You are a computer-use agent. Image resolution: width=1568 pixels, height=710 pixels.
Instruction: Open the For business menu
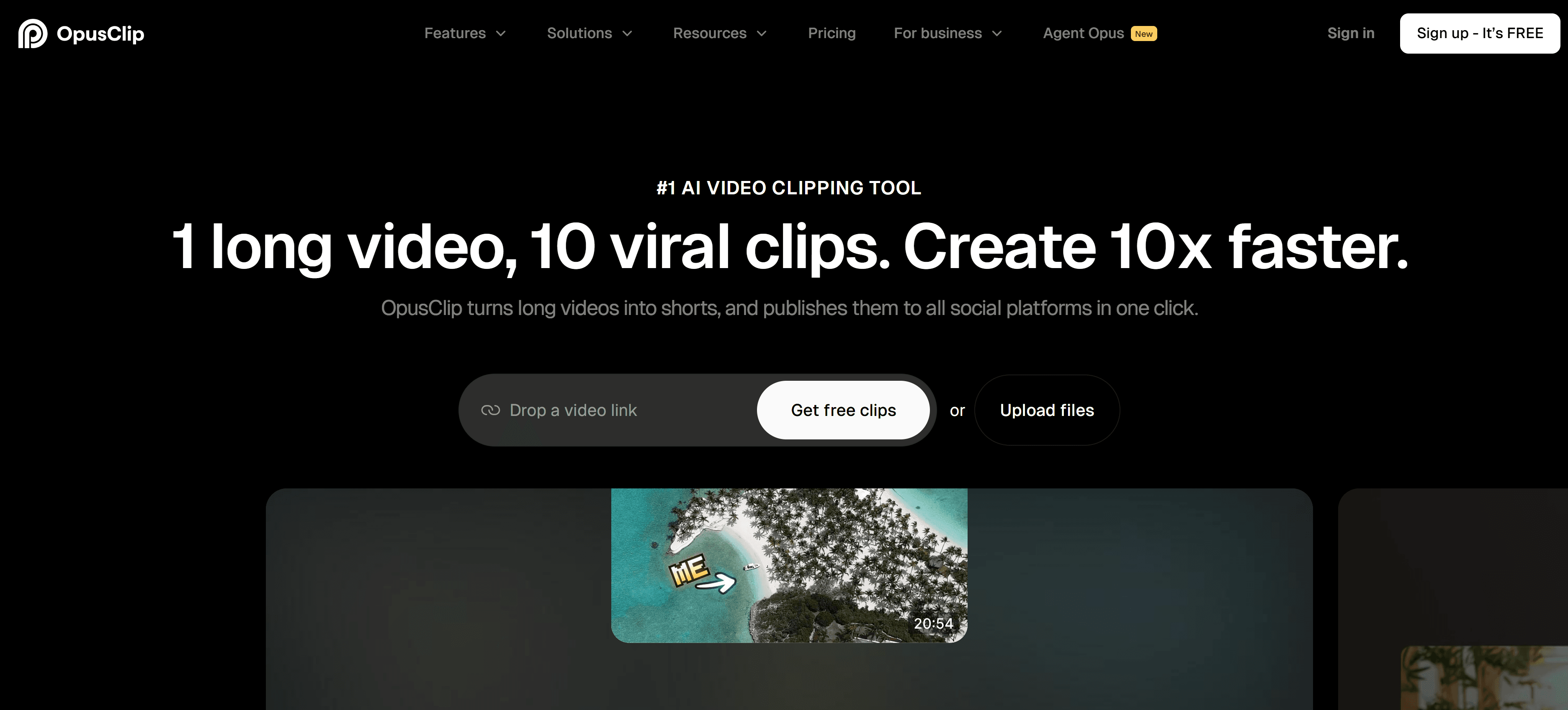coord(937,33)
